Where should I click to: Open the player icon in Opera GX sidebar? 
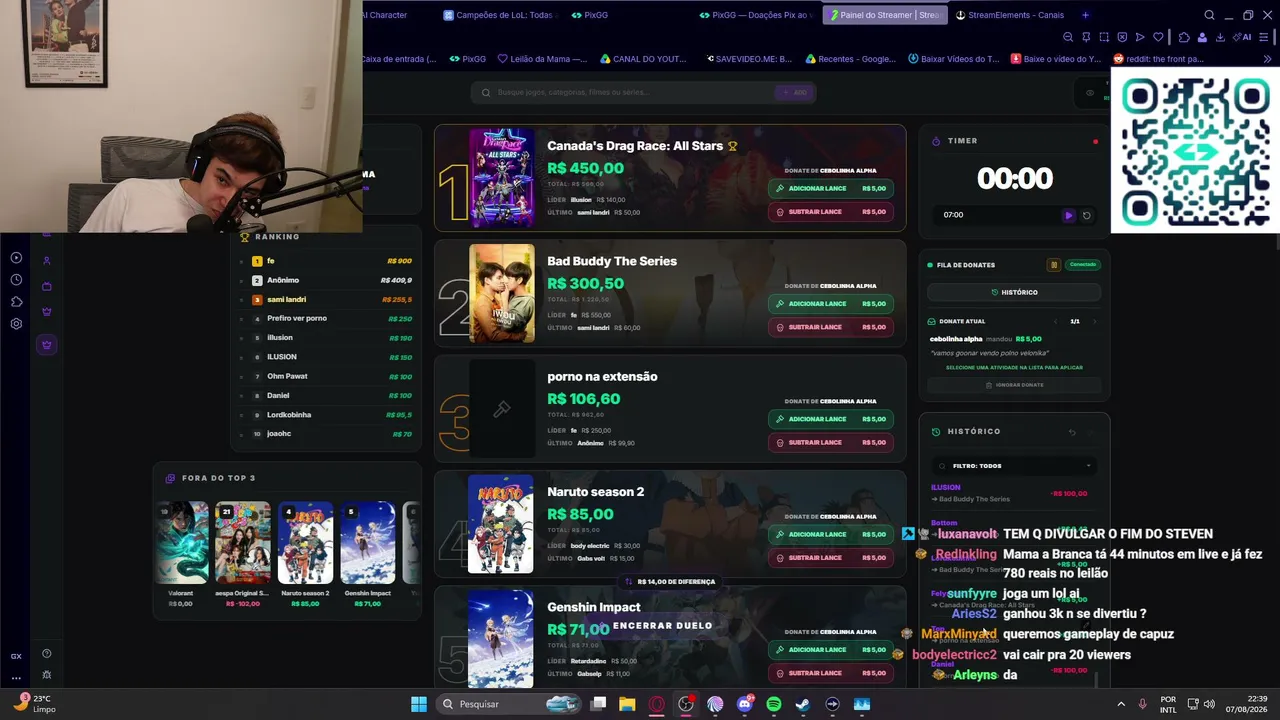tap(16, 258)
